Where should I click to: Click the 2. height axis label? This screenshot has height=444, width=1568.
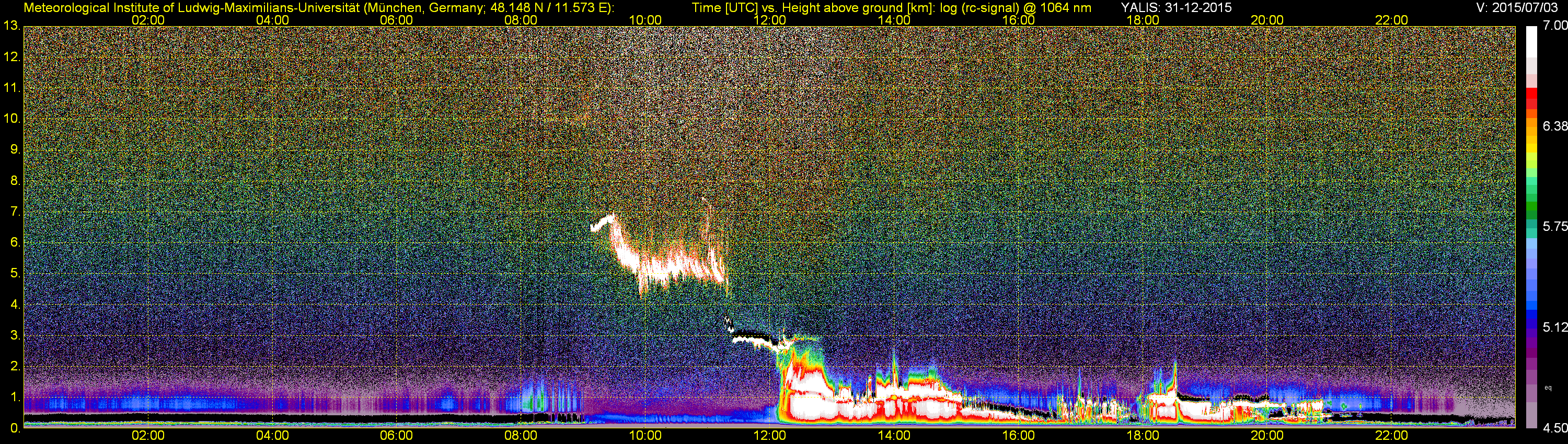tap(15, 366)
